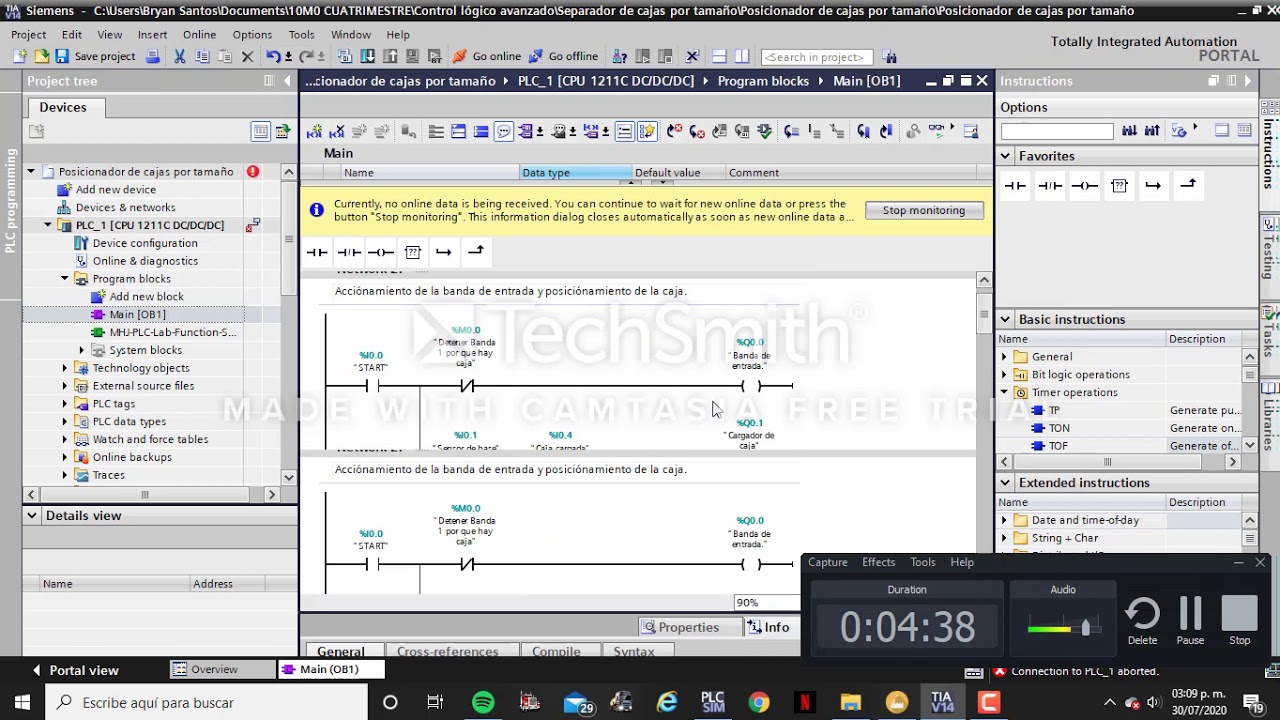Viewport: 1280px width, 720px height.
Task: Select Main [OB1] in project tree
Action: click(137, 314)
